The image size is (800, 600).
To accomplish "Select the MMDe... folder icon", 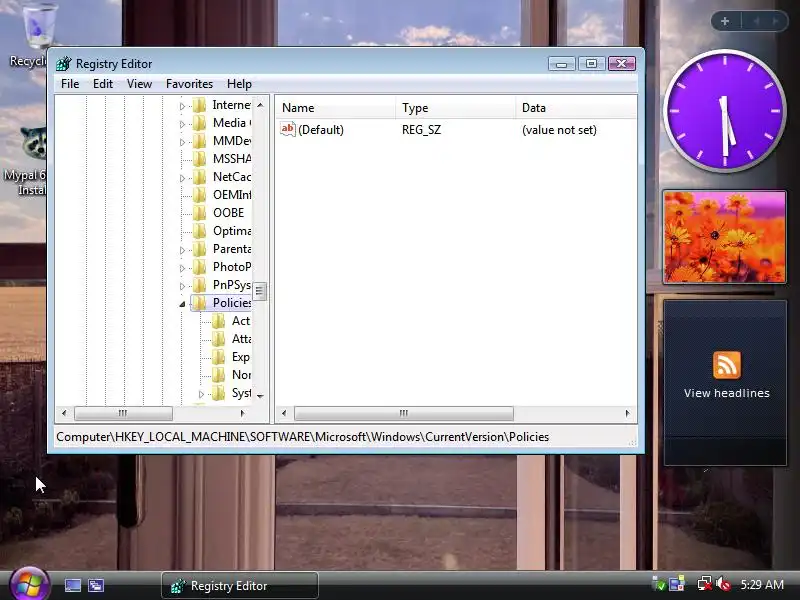I will (x=199, y=141).
